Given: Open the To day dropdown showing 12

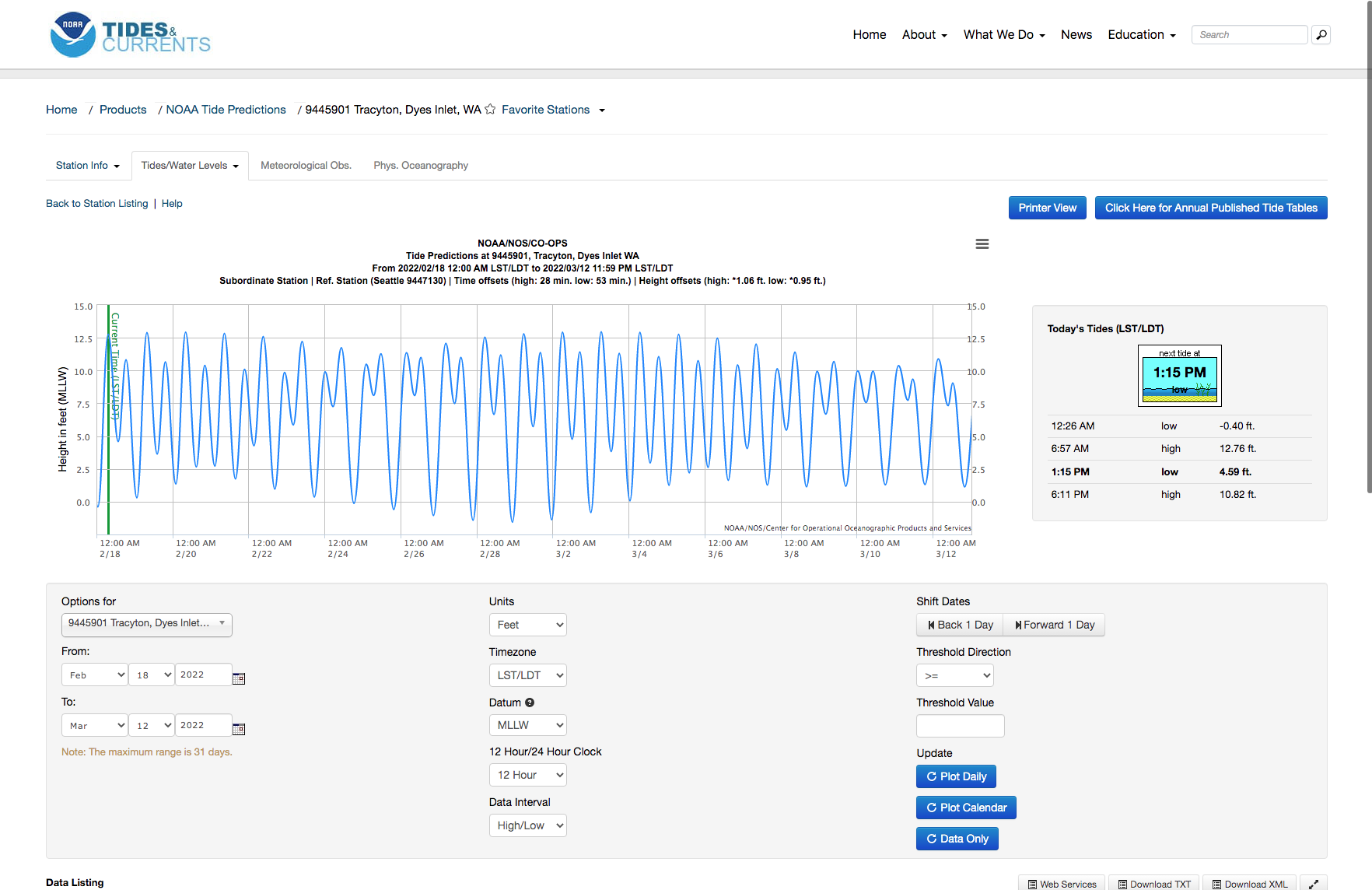Looking at the screenshot, I should coord(152,725).
